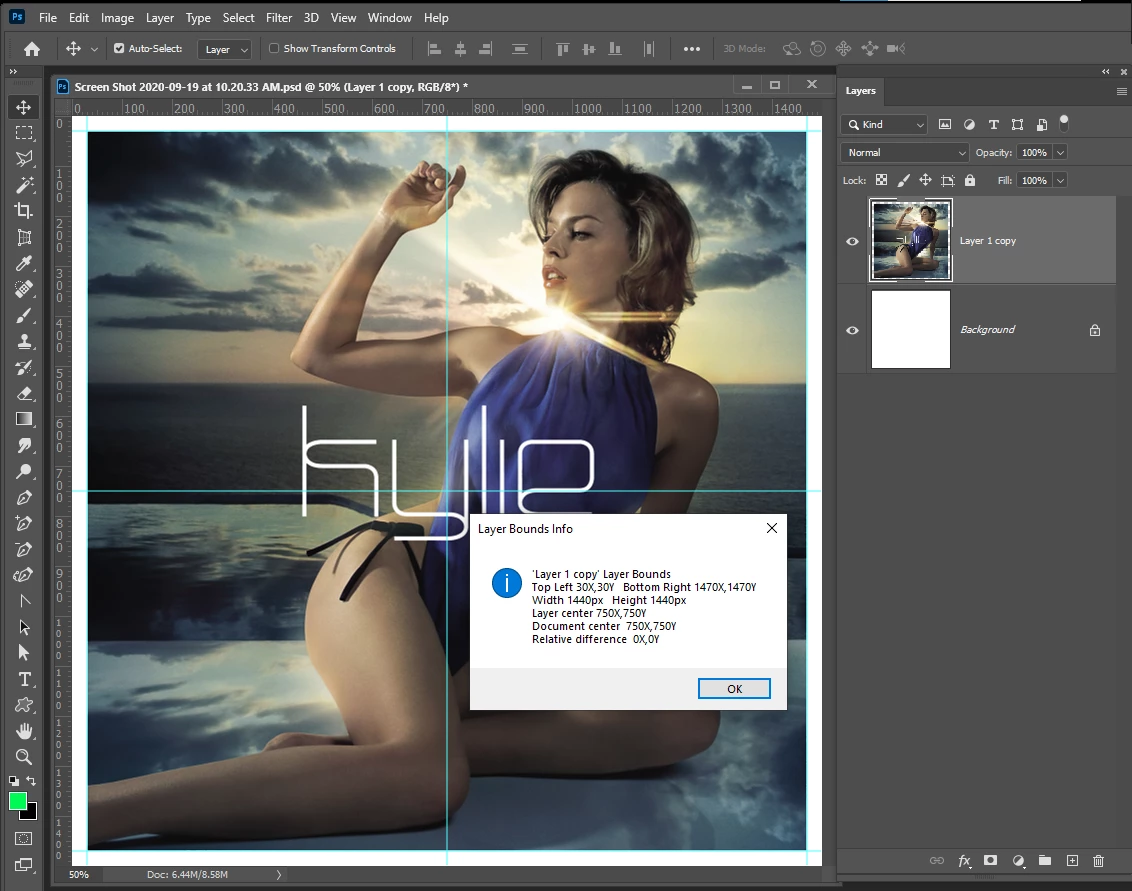Click the delete layer trash icon
Screen dimensions: 1132x891
tap(1098, 860)
